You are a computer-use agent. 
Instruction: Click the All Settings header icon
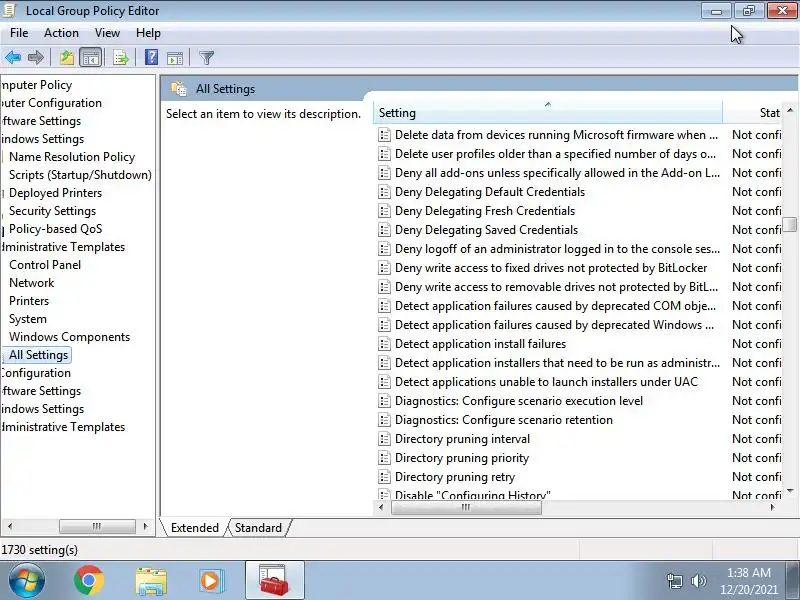click(179, 88)
